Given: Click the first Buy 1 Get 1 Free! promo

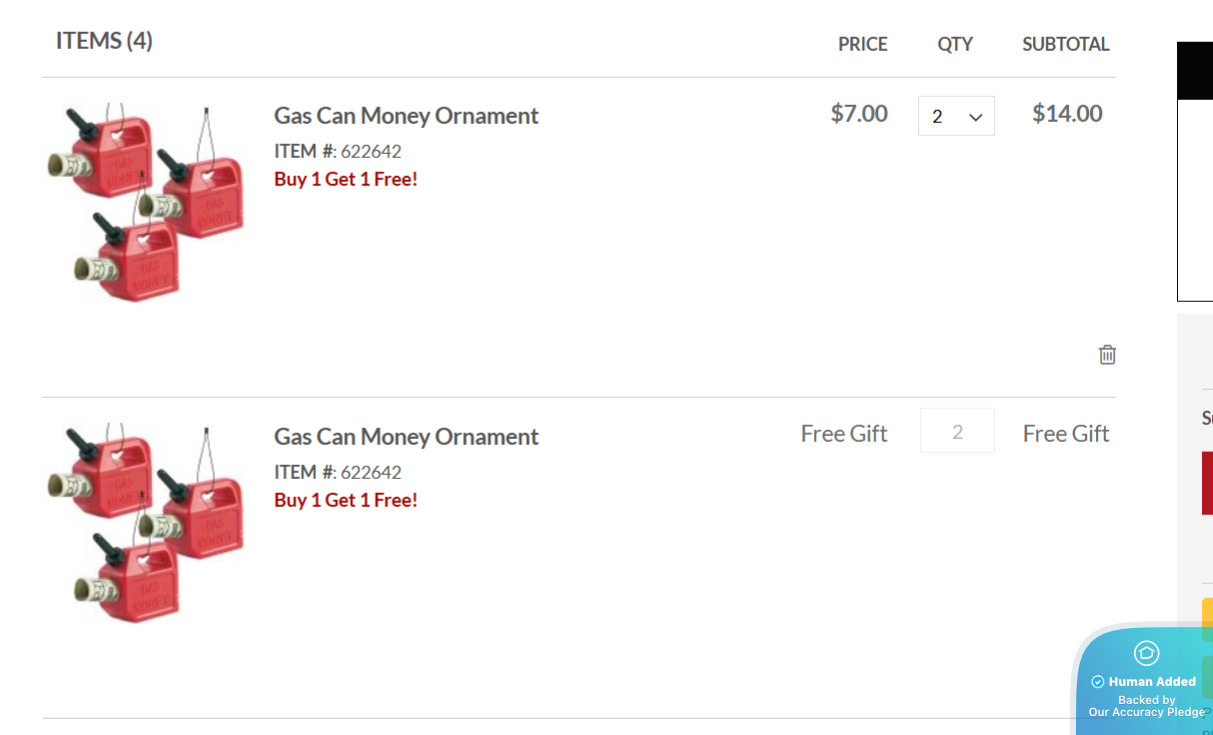Looking at the screenshot, I should point(346,179).
